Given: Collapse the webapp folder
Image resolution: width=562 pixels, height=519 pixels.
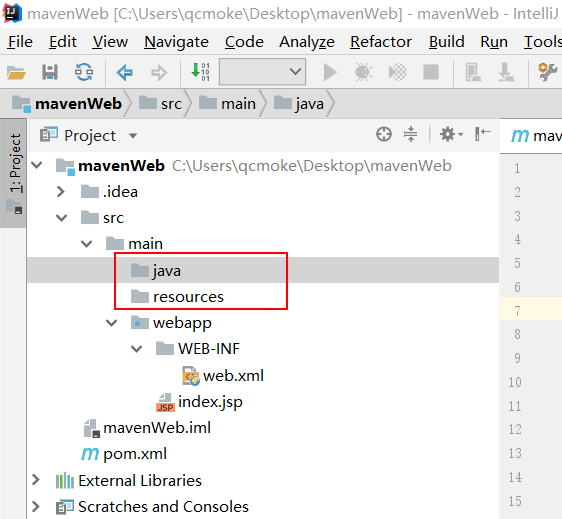Looking at the screenshot, I should pyautogui.click(x=112, y=323).
